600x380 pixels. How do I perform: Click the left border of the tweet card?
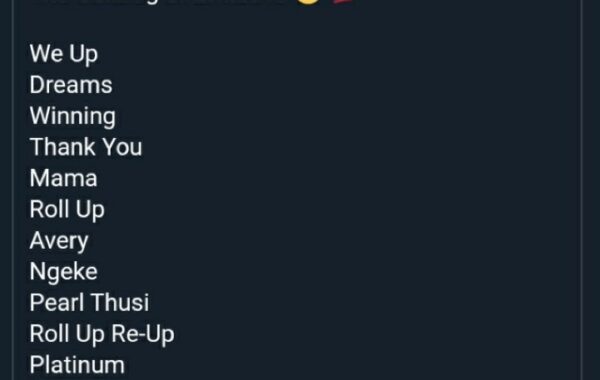13,190
